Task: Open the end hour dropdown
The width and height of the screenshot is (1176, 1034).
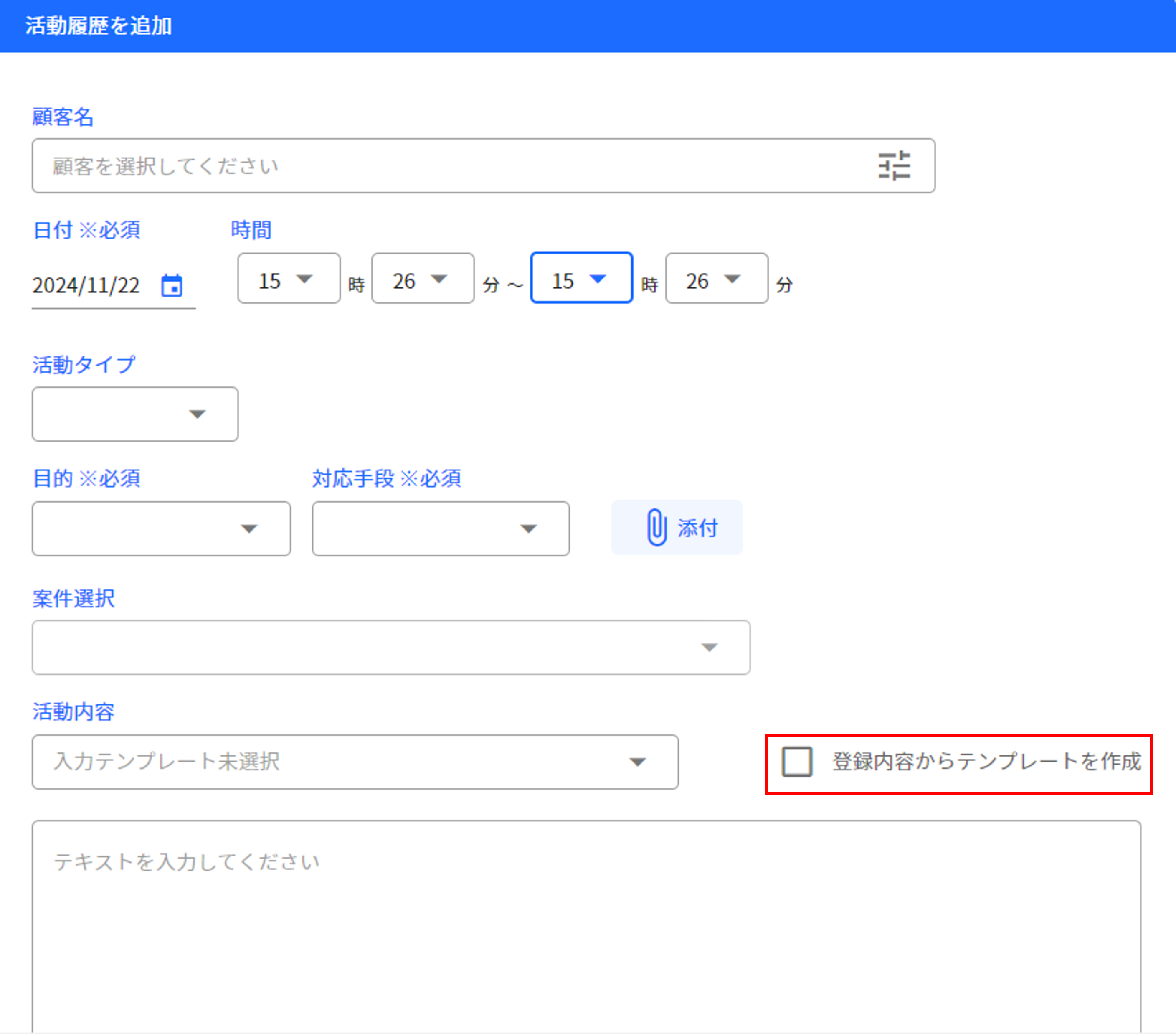Action: click(x=581, y=279)
